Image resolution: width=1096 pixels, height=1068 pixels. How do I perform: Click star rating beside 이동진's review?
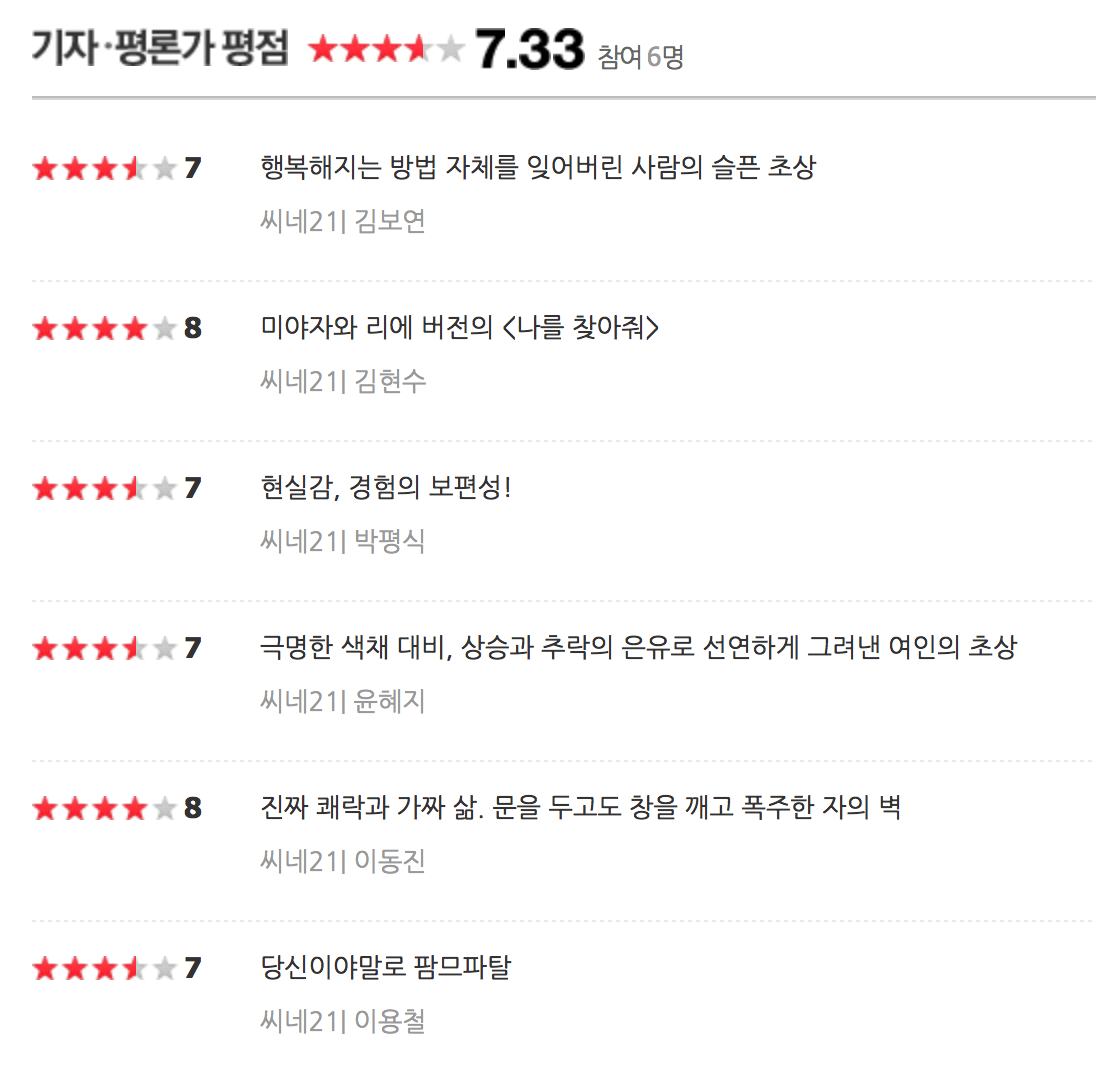[x=104, y=808]
